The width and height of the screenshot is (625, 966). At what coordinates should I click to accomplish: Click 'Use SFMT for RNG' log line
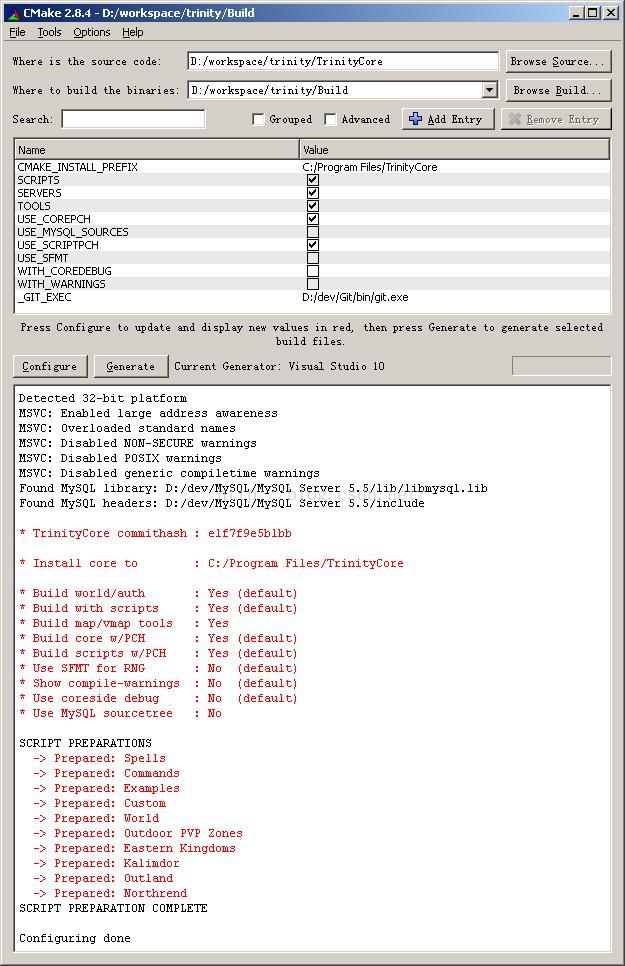[158, 668]
